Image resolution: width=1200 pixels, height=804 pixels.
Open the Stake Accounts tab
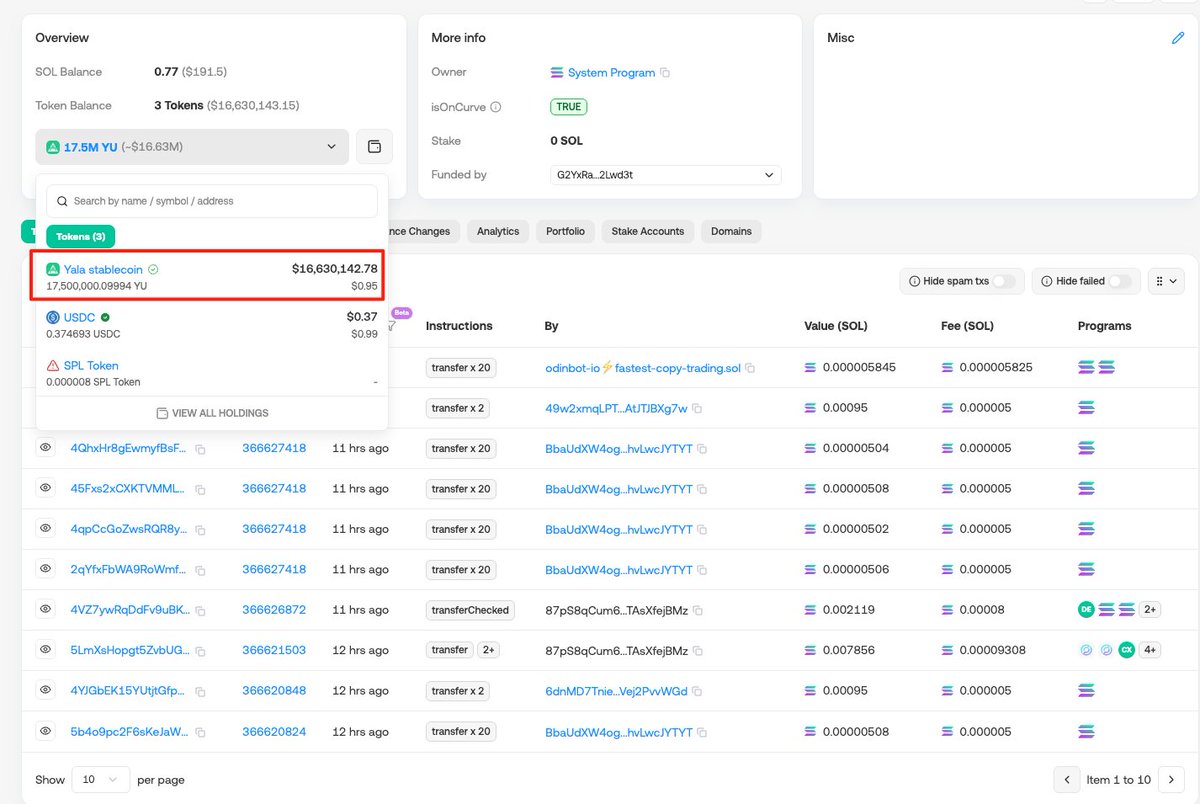[648, 231]
